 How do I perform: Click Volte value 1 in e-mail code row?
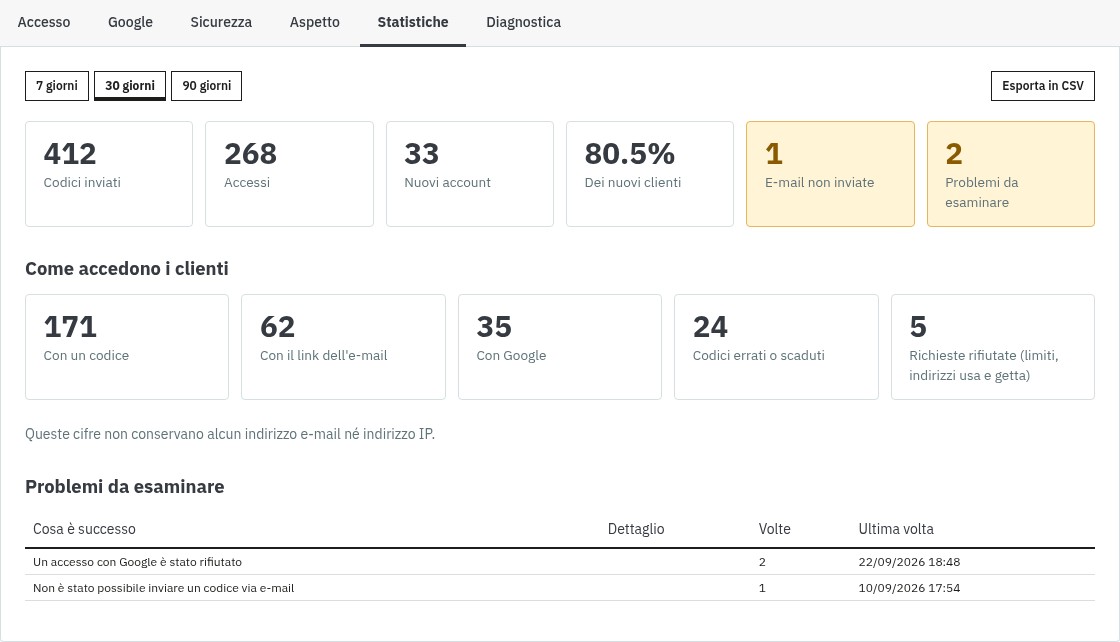click(762, 588)
